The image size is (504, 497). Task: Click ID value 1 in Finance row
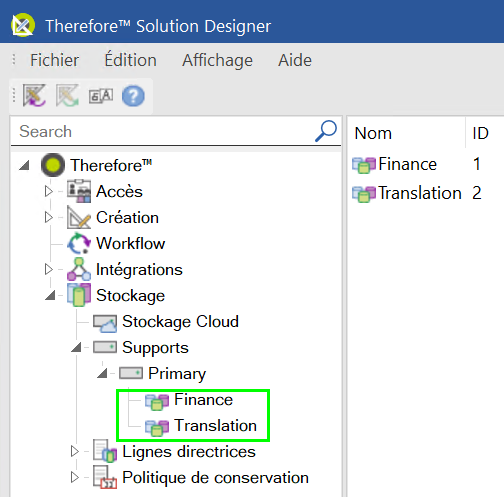pyautogui.click(x=477, y=164)
